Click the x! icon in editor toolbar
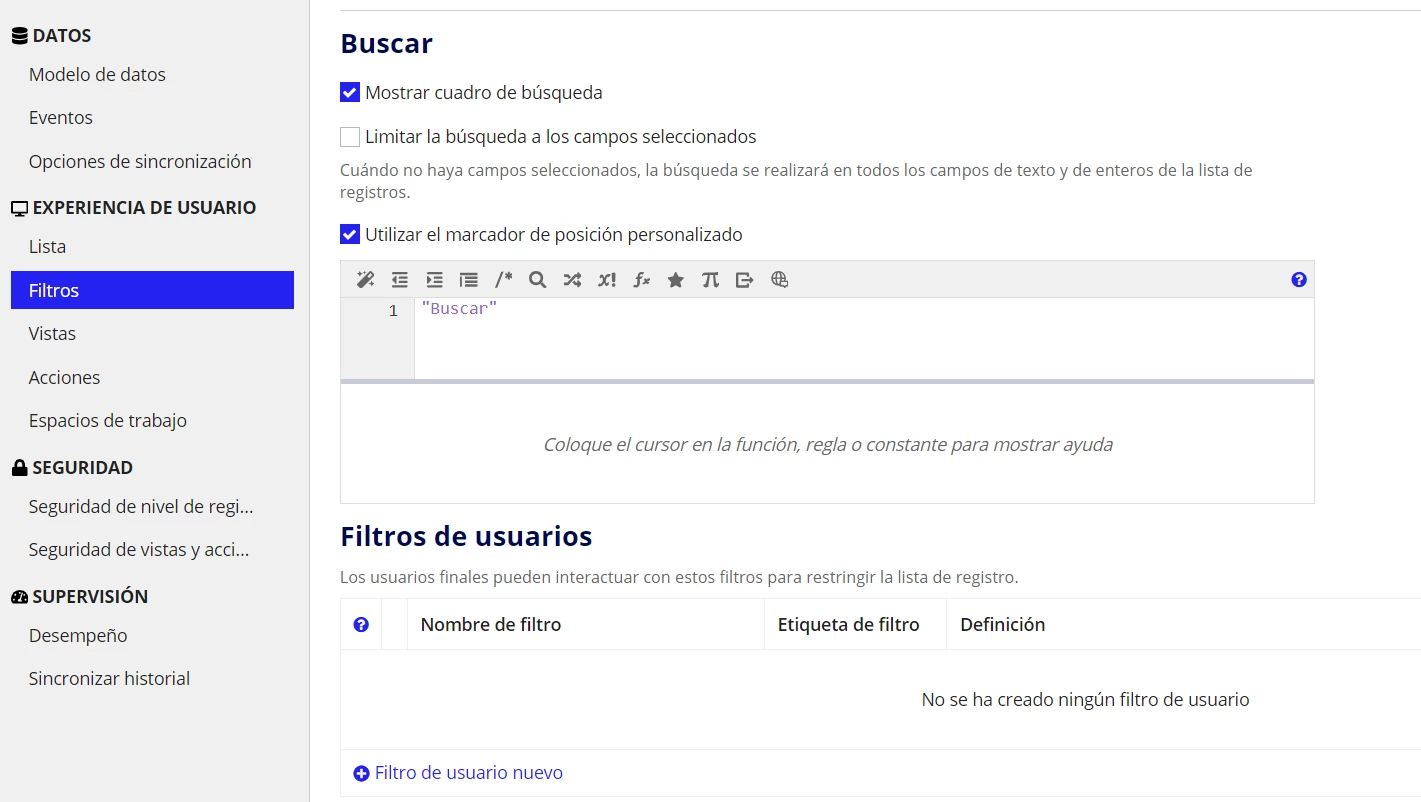The height and width of the screenshot is (802, 1421). pyautogui.click(x=607, y=280)
